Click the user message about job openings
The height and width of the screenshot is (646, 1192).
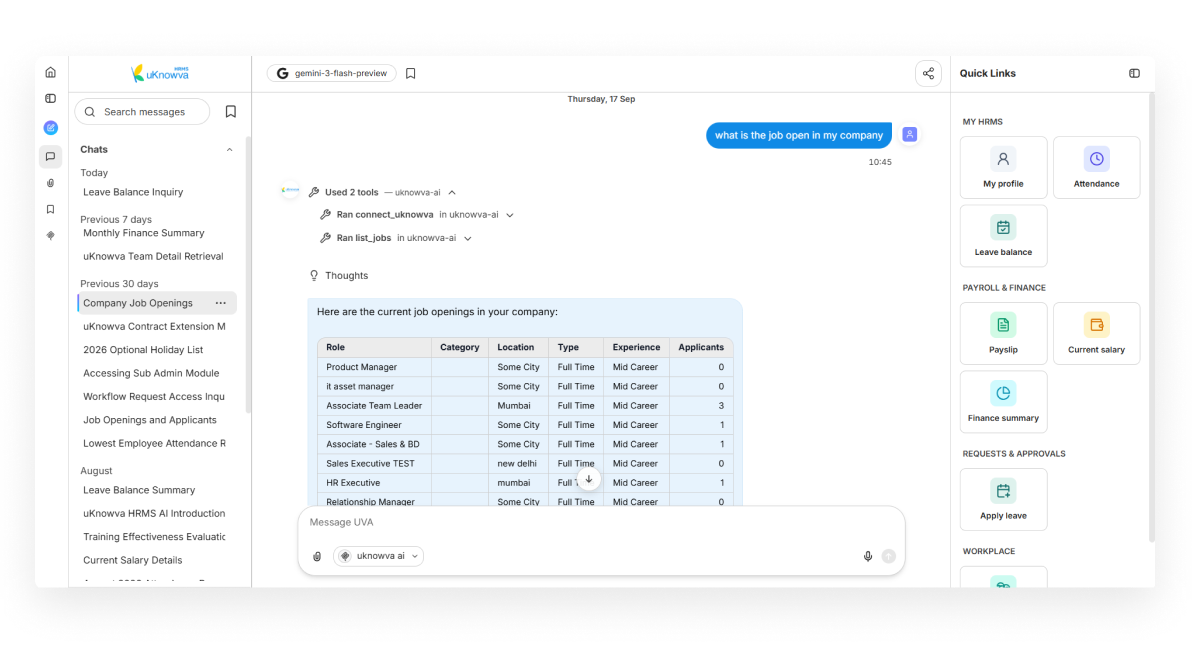798,135
